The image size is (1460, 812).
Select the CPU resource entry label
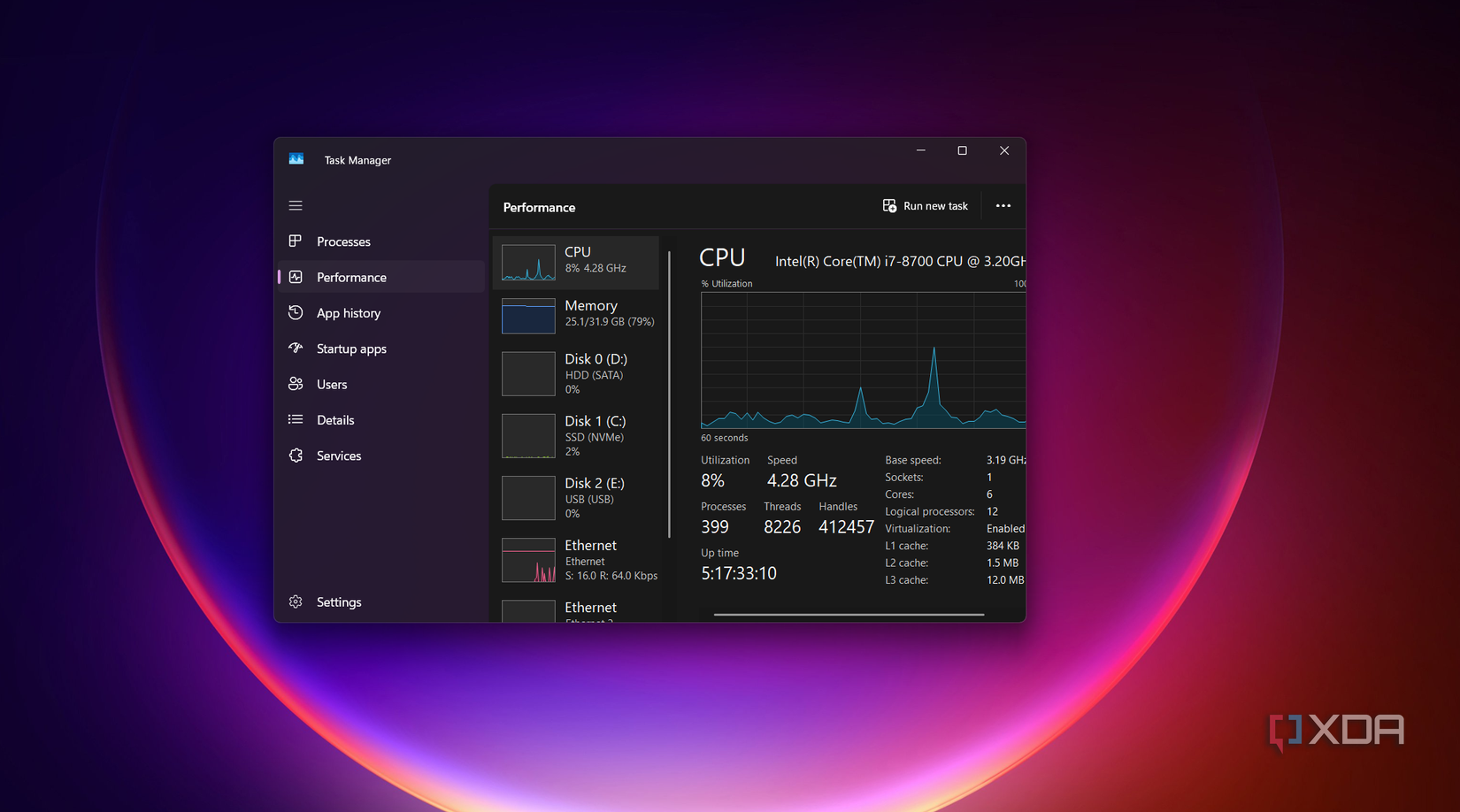point(578,252)
